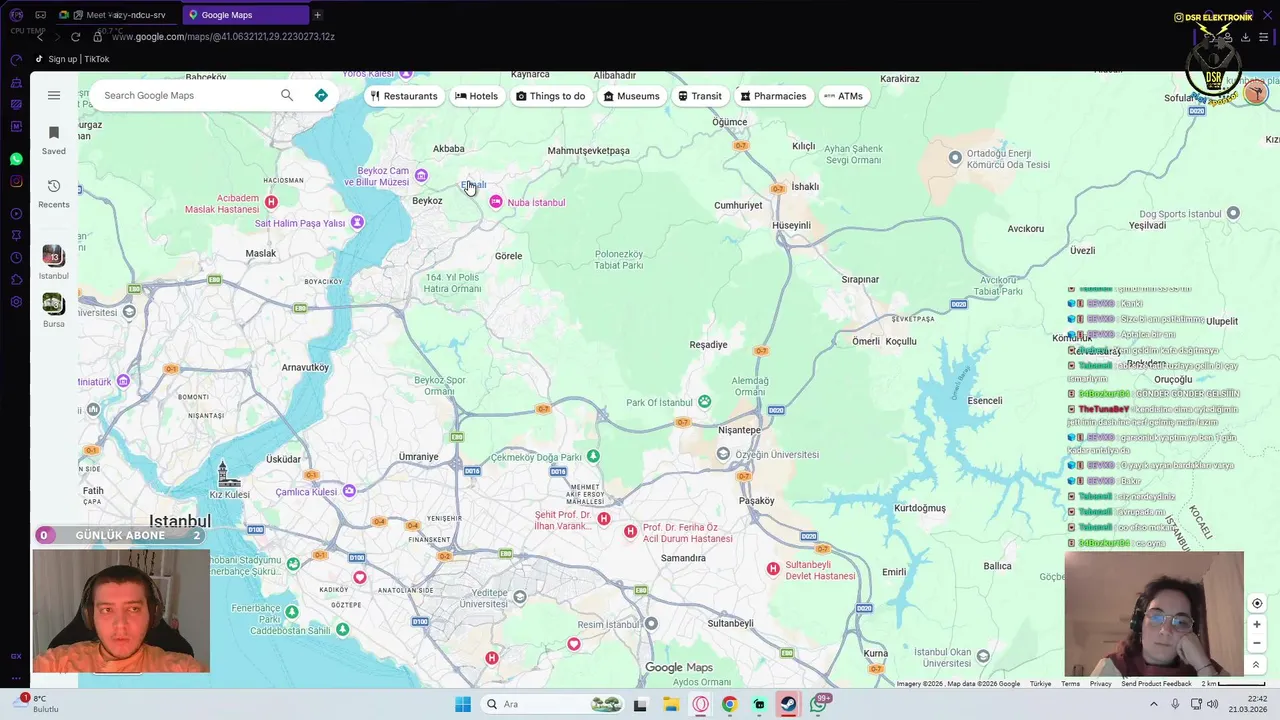Click the Polonezköy Tabiat Parkı label
Image resolution: width=1280 pixels, height=720 pixels.
[619, 260]
